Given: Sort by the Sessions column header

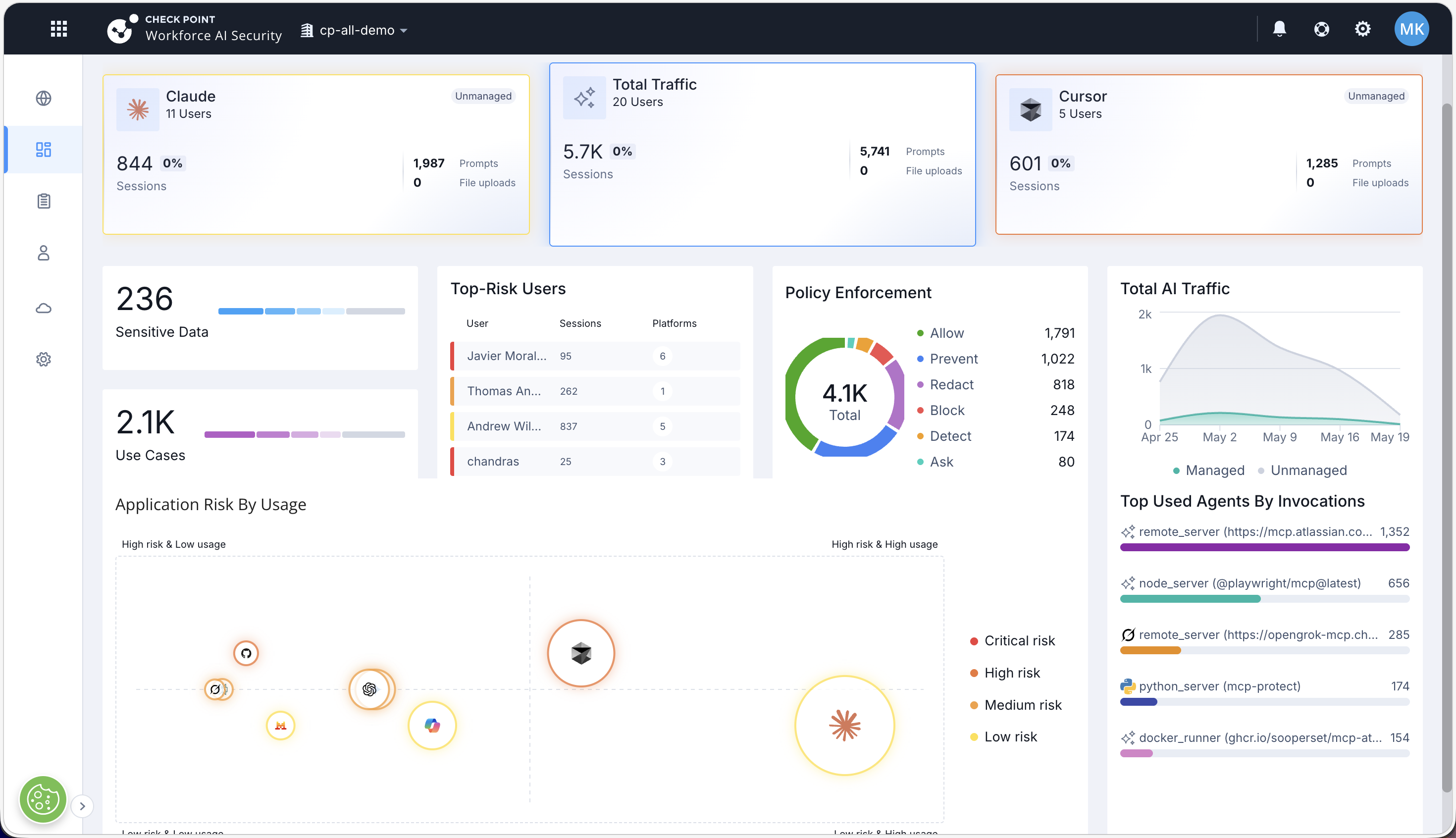Looking at the screenshot, I should click(580, 323).
